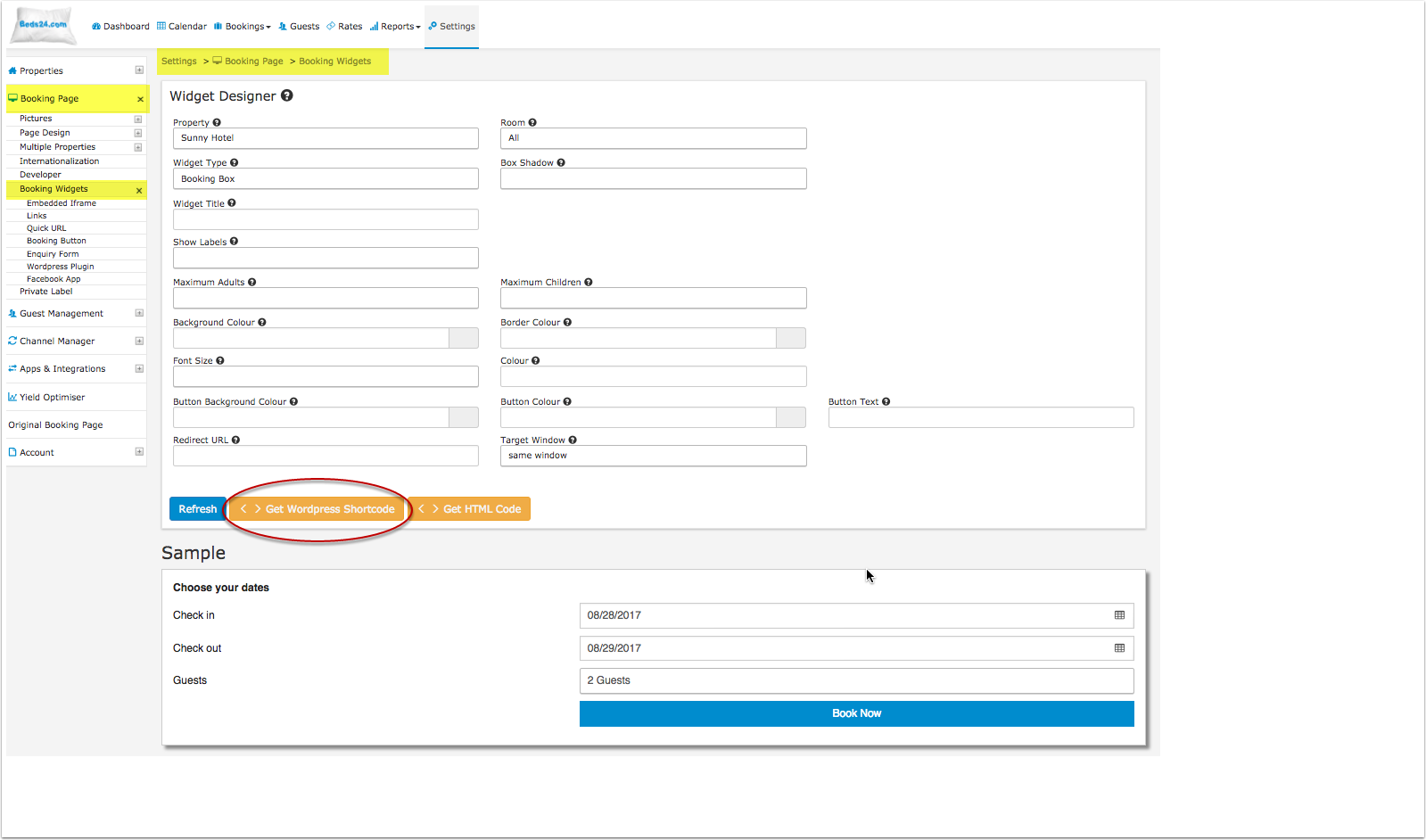Open the Bookings menu

pos(243,27)
